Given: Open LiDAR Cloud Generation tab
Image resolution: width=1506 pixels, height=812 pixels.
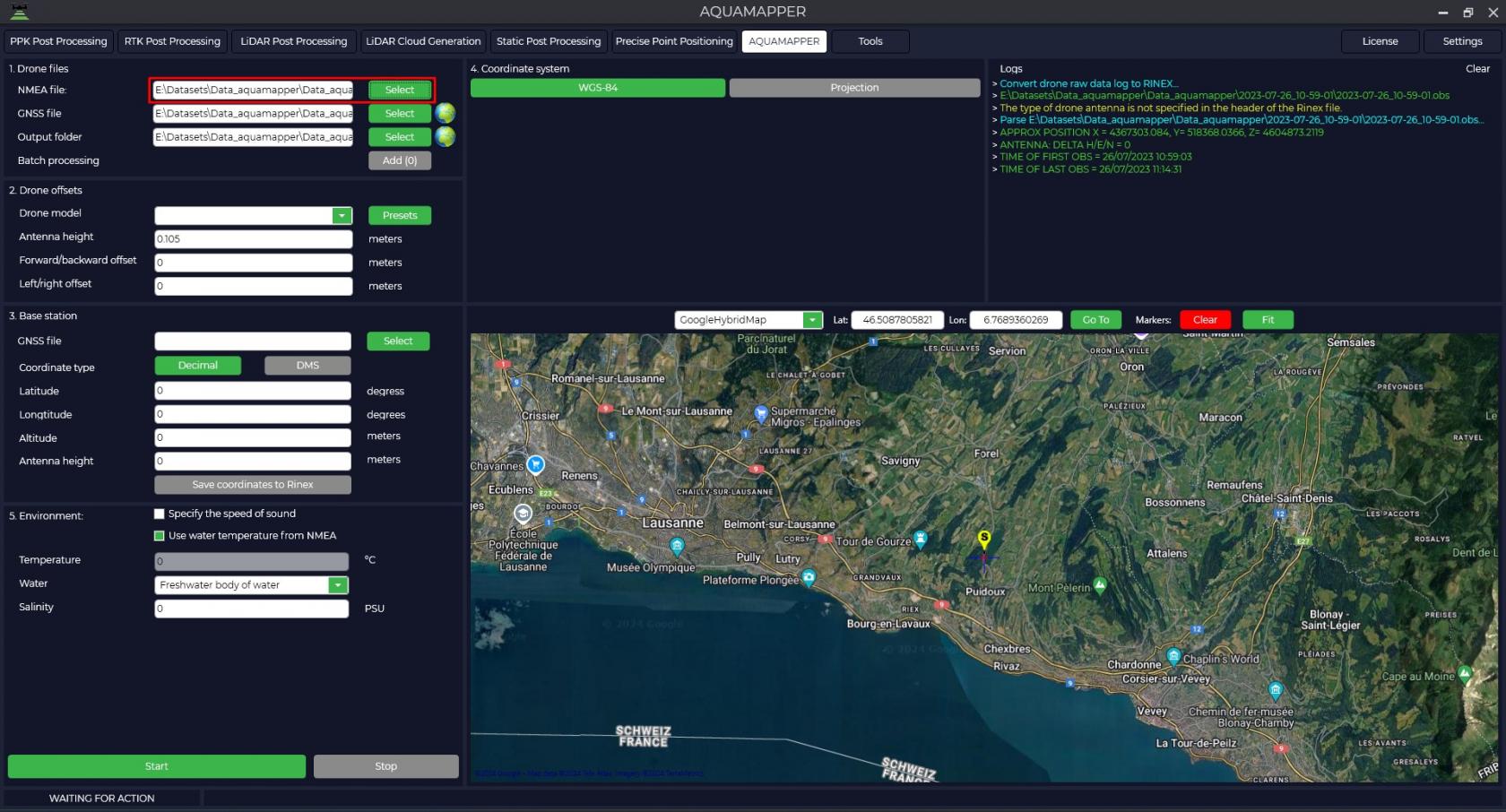Looking at the screenshot, I should (423, 41).
